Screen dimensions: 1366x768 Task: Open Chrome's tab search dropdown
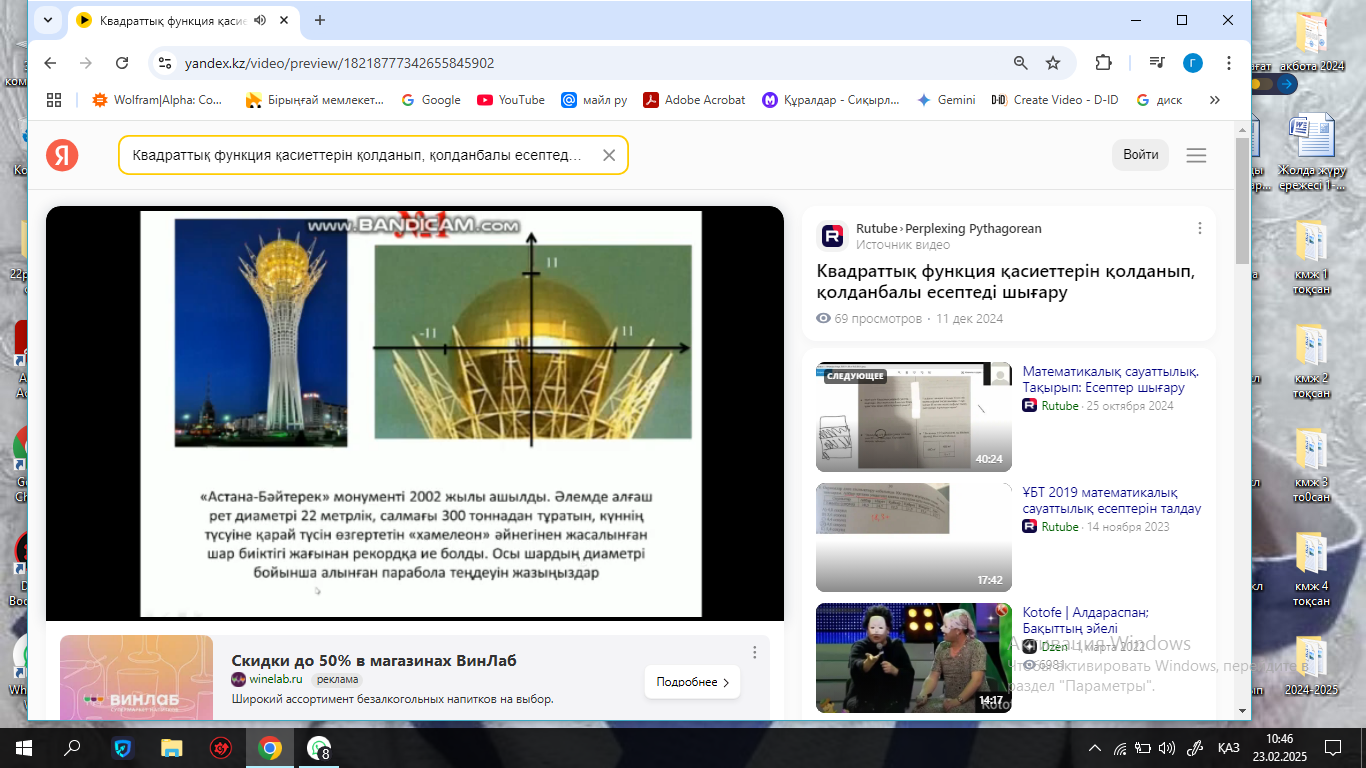click(x=48, y=20)
